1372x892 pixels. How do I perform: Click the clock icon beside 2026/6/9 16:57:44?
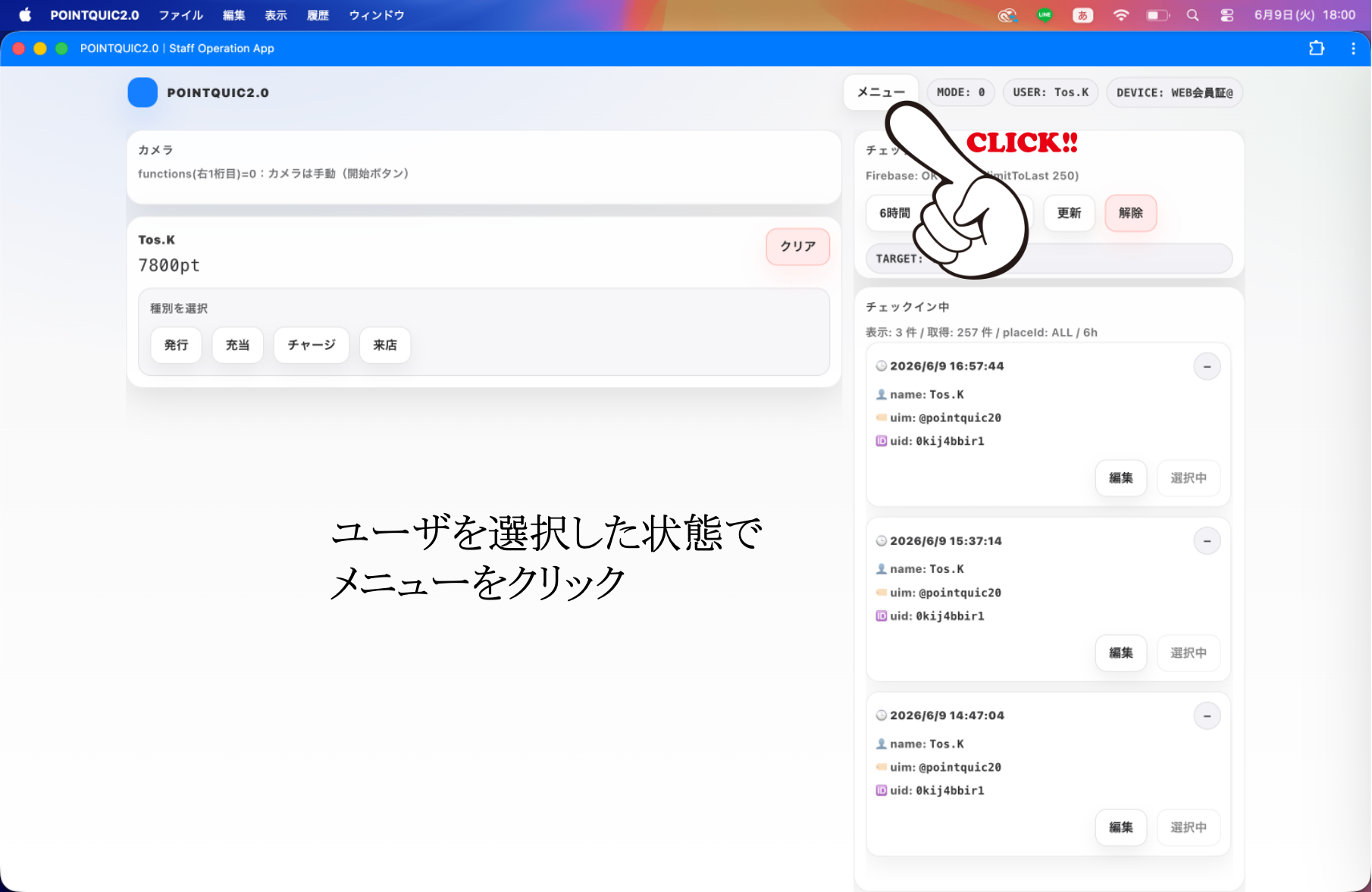coord(882,366)
